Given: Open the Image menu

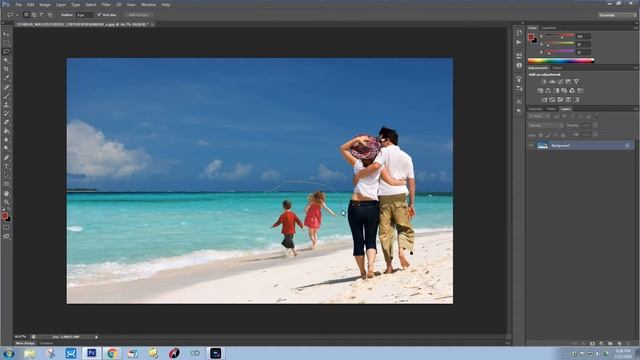Looking at the screenshot, I should pos(45,4).
